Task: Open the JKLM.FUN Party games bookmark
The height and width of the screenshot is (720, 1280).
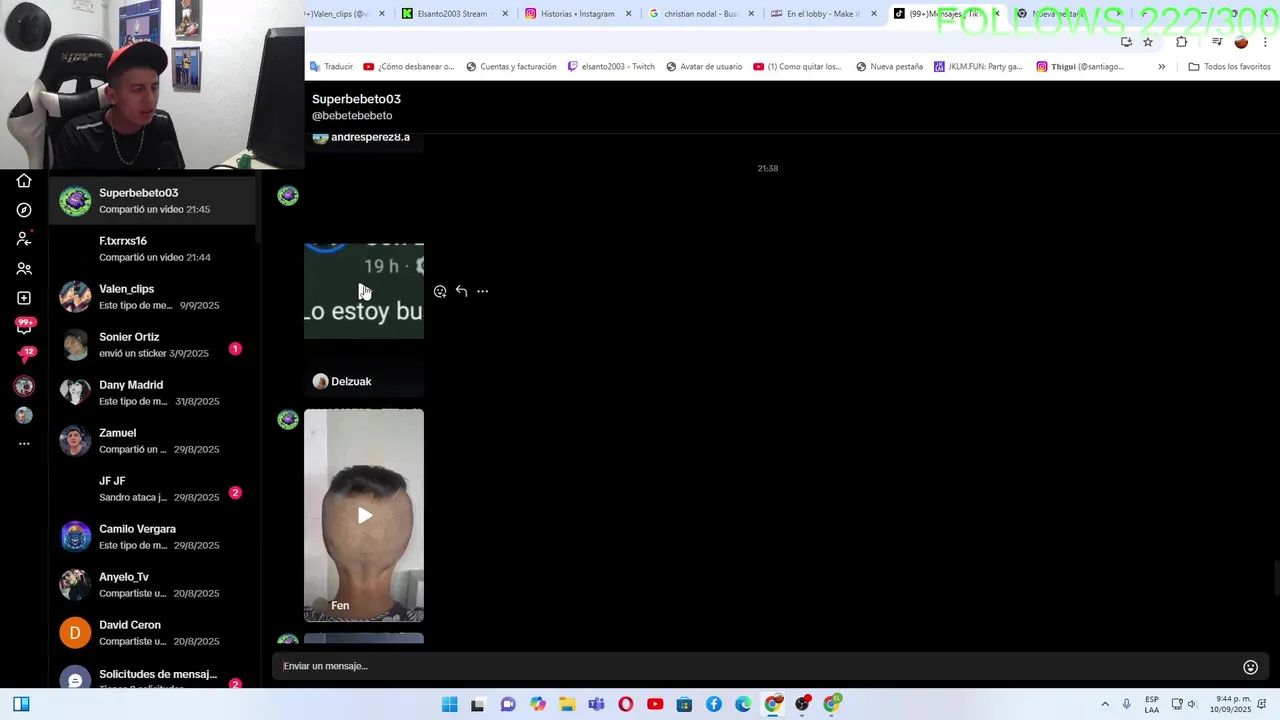Action: tap(979, 67)
